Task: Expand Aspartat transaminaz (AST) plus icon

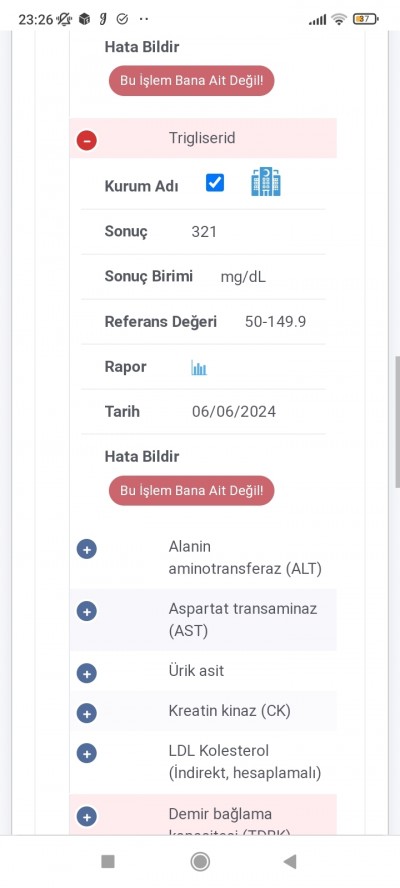Action: point(87,612)
